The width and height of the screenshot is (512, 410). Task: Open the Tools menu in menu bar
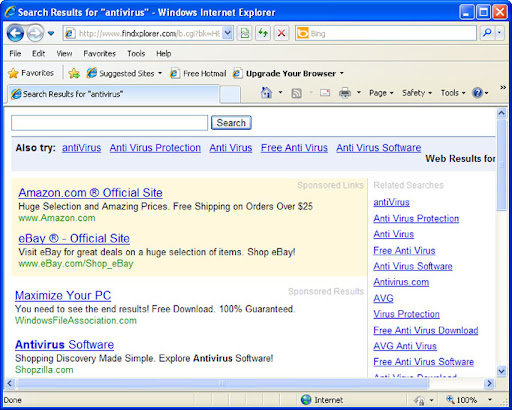tap(136, 54)
